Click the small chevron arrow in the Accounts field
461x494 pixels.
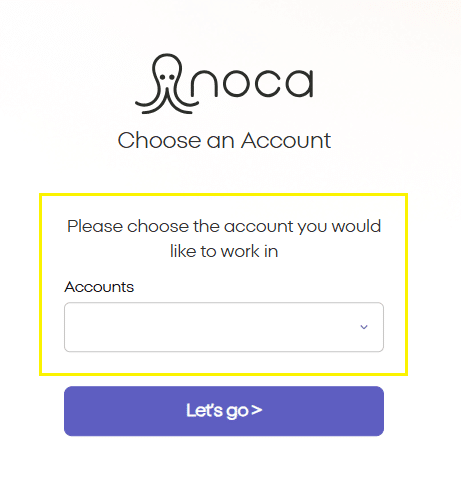(364, 327)
